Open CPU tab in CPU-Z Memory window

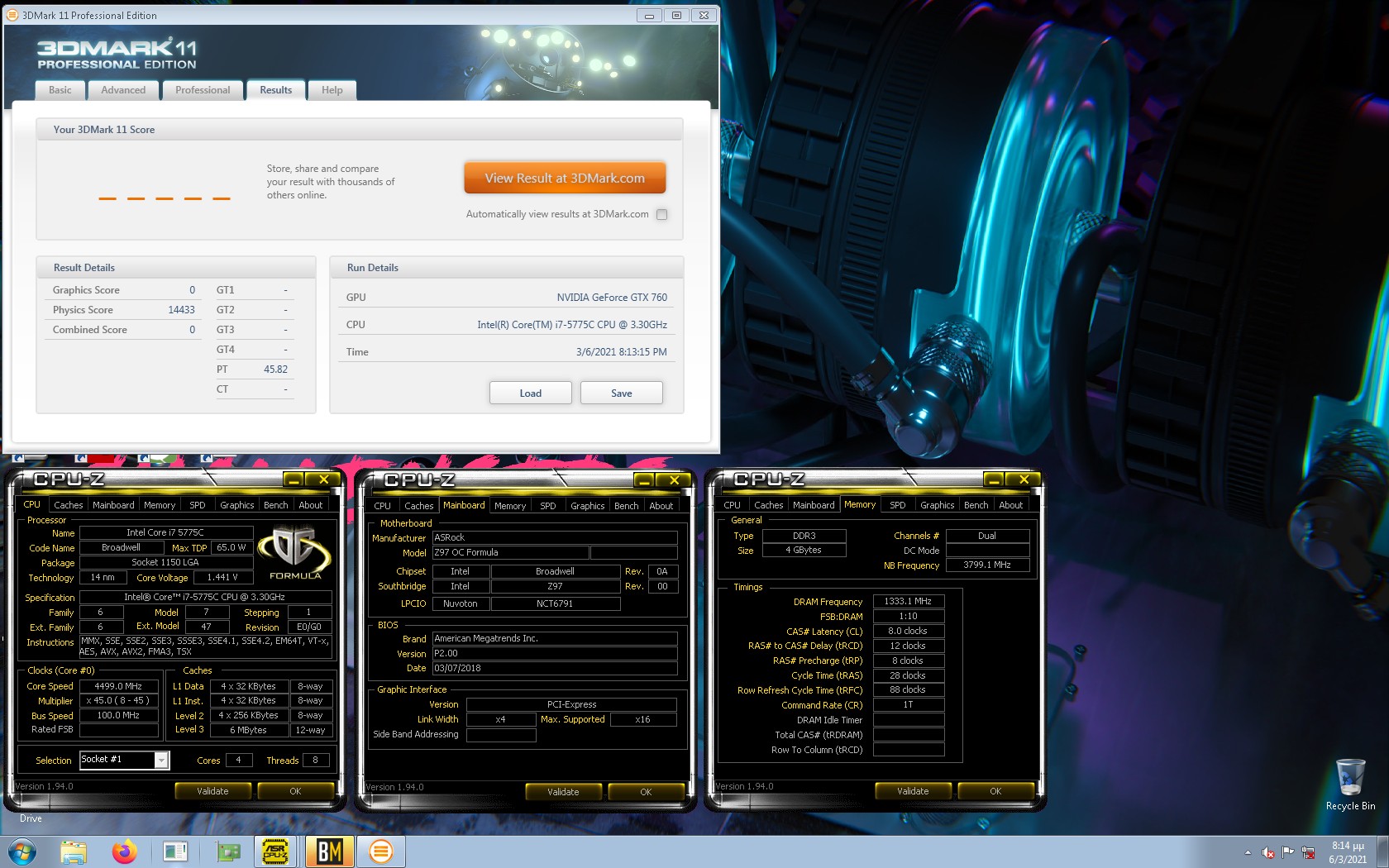click(x=733, y=505)
